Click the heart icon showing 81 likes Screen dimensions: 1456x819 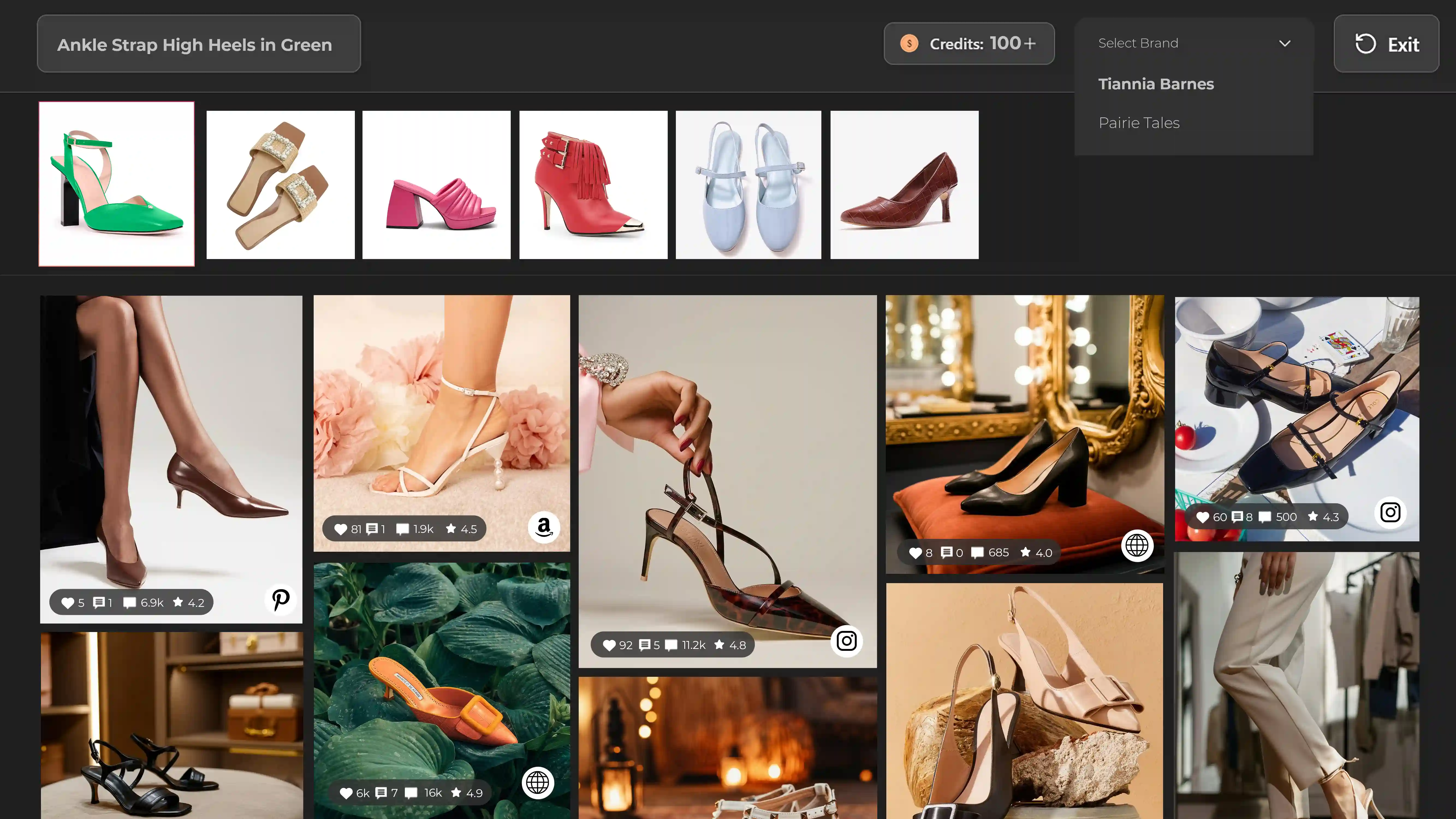[x=340, y=529]
